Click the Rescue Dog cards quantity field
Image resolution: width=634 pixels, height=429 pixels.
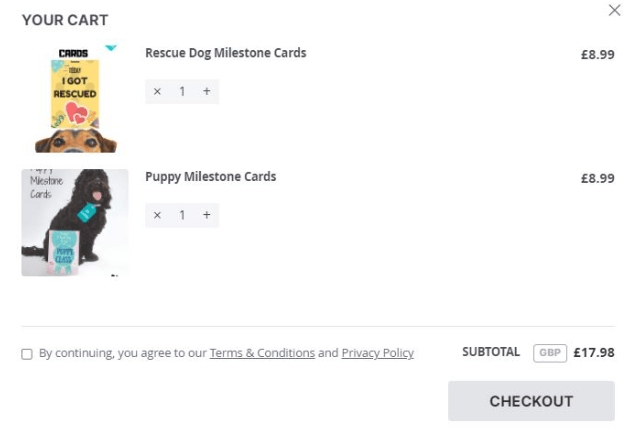[x=182, y=92]
